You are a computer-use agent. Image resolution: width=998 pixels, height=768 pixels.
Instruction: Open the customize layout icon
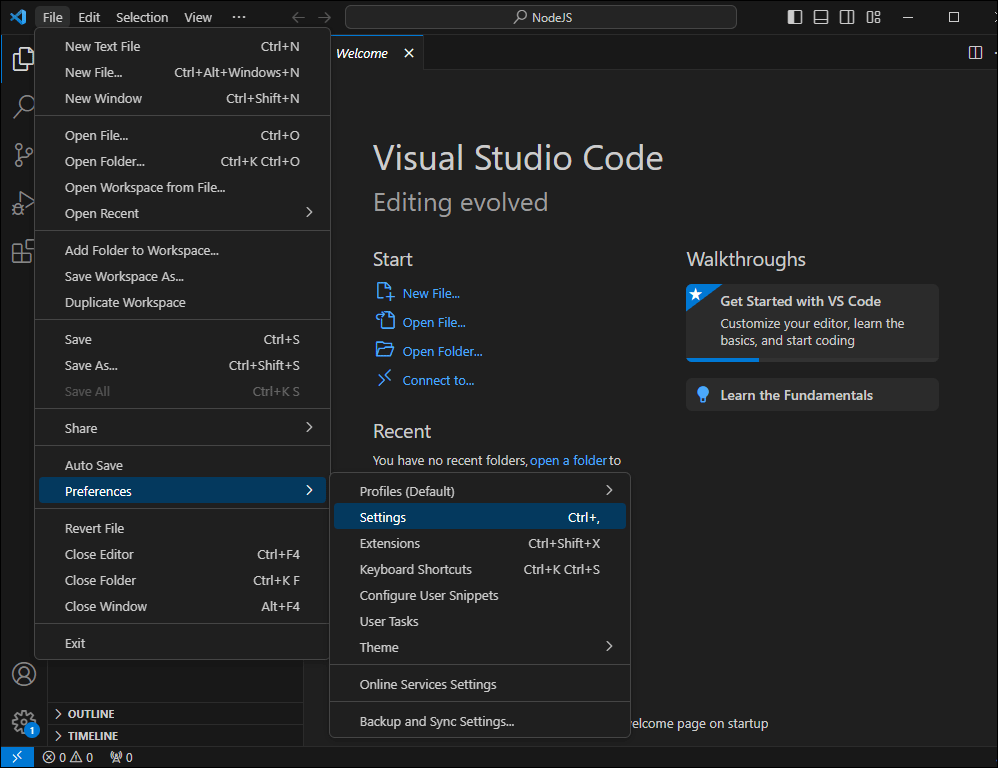click(873, 17)
